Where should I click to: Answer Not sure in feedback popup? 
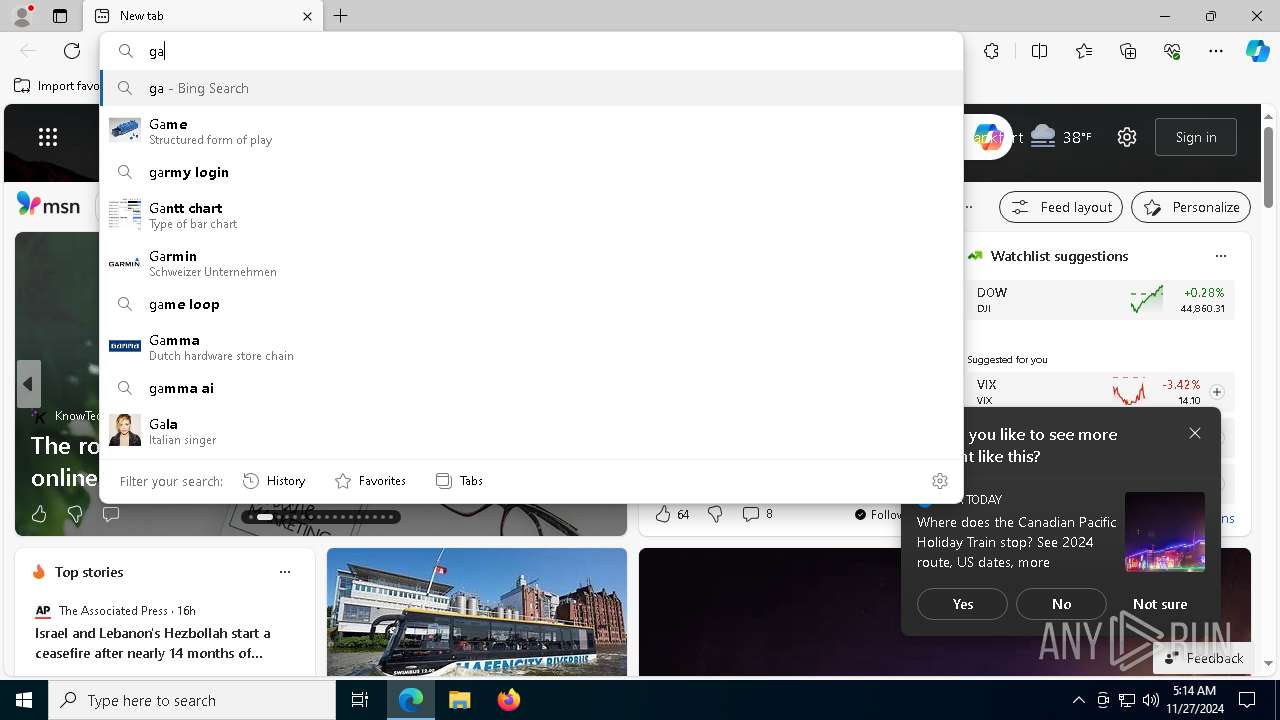(x=1160, y=604)
